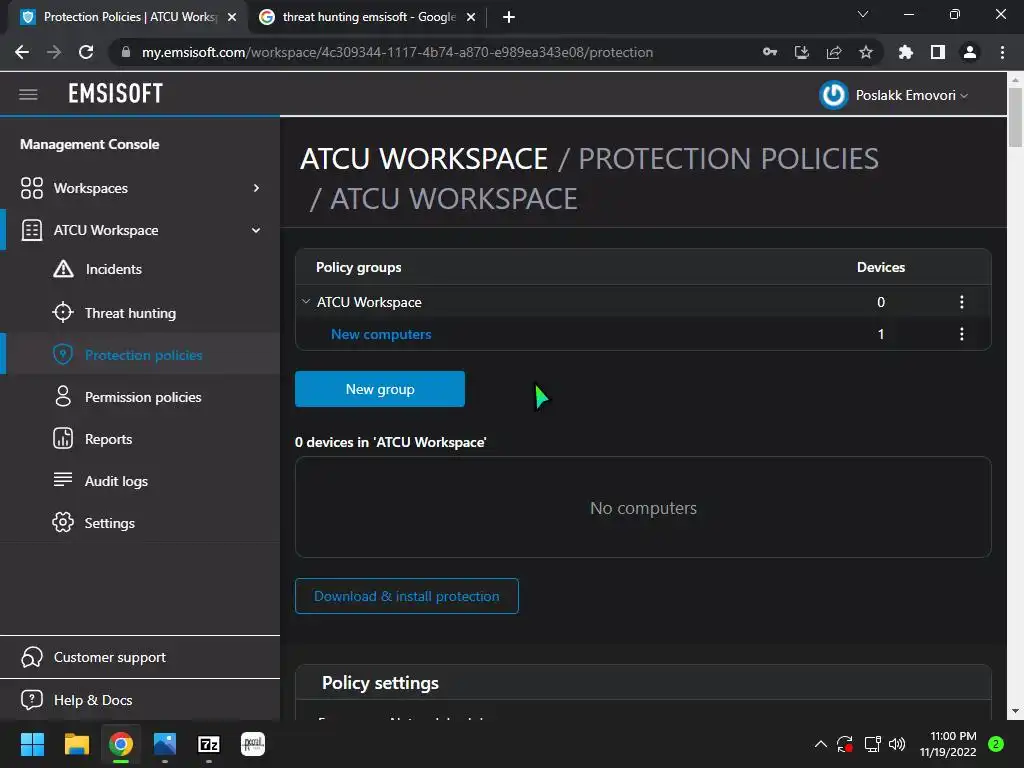Click the share page icon
The width and height of the screenshot is (1024, 768).
point(834,52)
